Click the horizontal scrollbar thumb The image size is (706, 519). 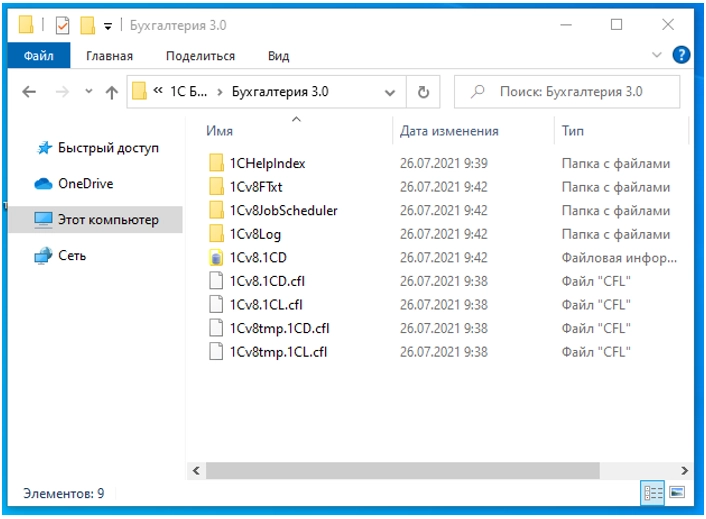pyautogui.click(x=403, y=471)
